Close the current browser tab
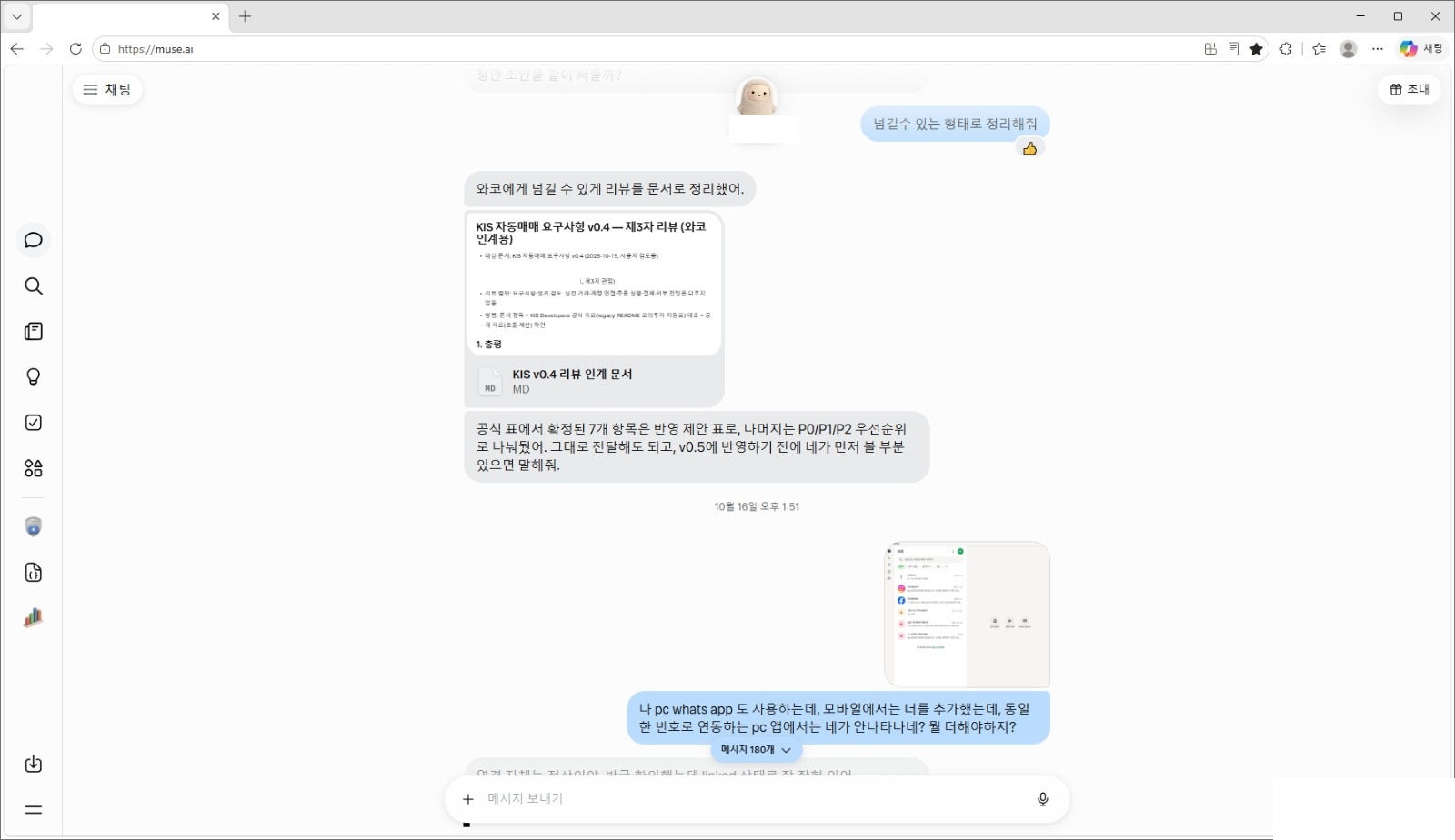1455x840 pixels. pos(216,16)
